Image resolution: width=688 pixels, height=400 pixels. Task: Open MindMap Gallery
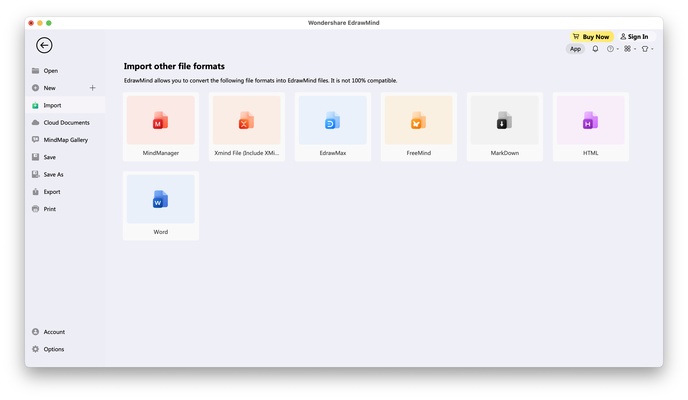(x=65, y=140)
